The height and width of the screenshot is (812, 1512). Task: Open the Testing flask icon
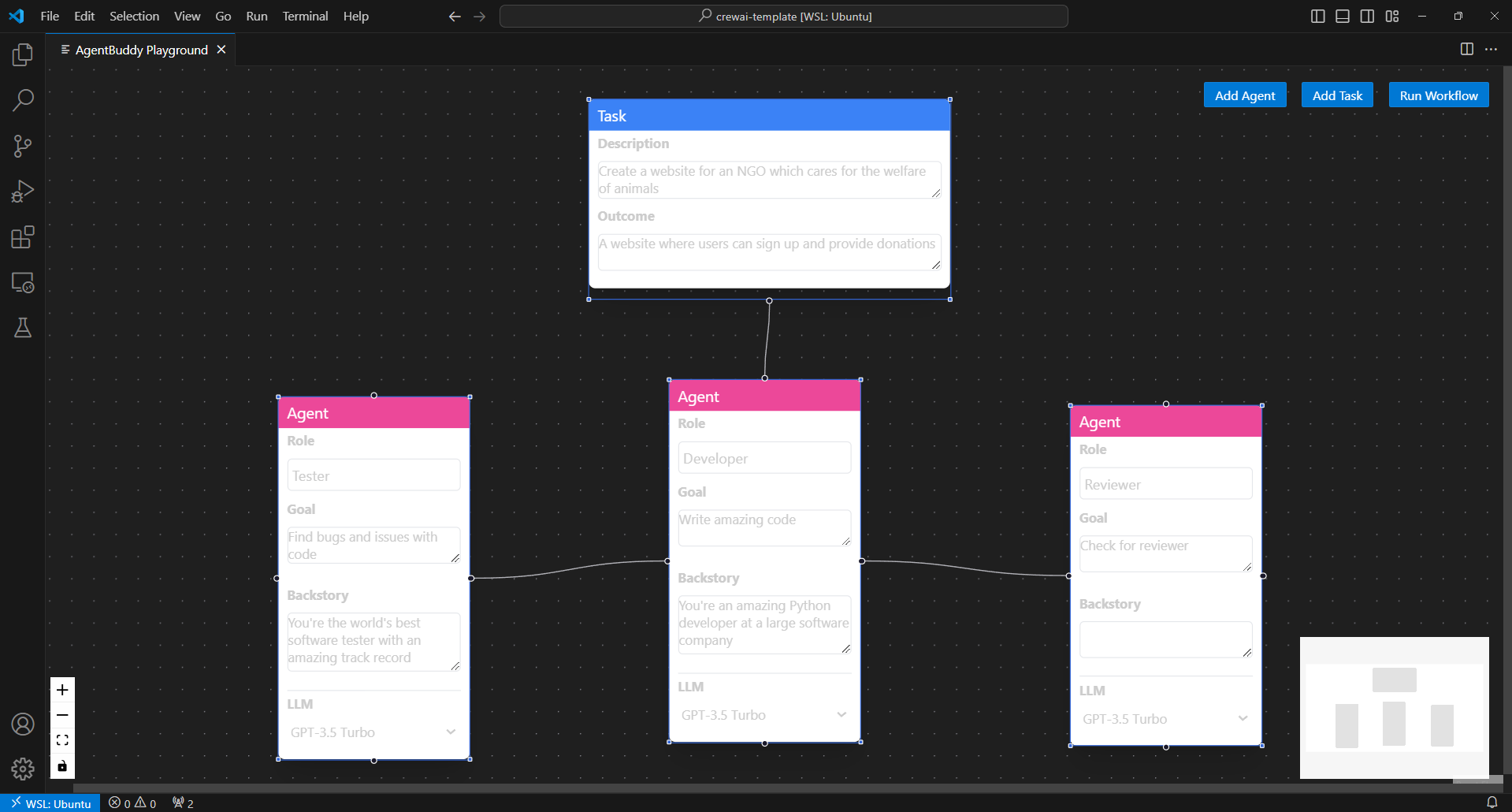click(23, 328)
